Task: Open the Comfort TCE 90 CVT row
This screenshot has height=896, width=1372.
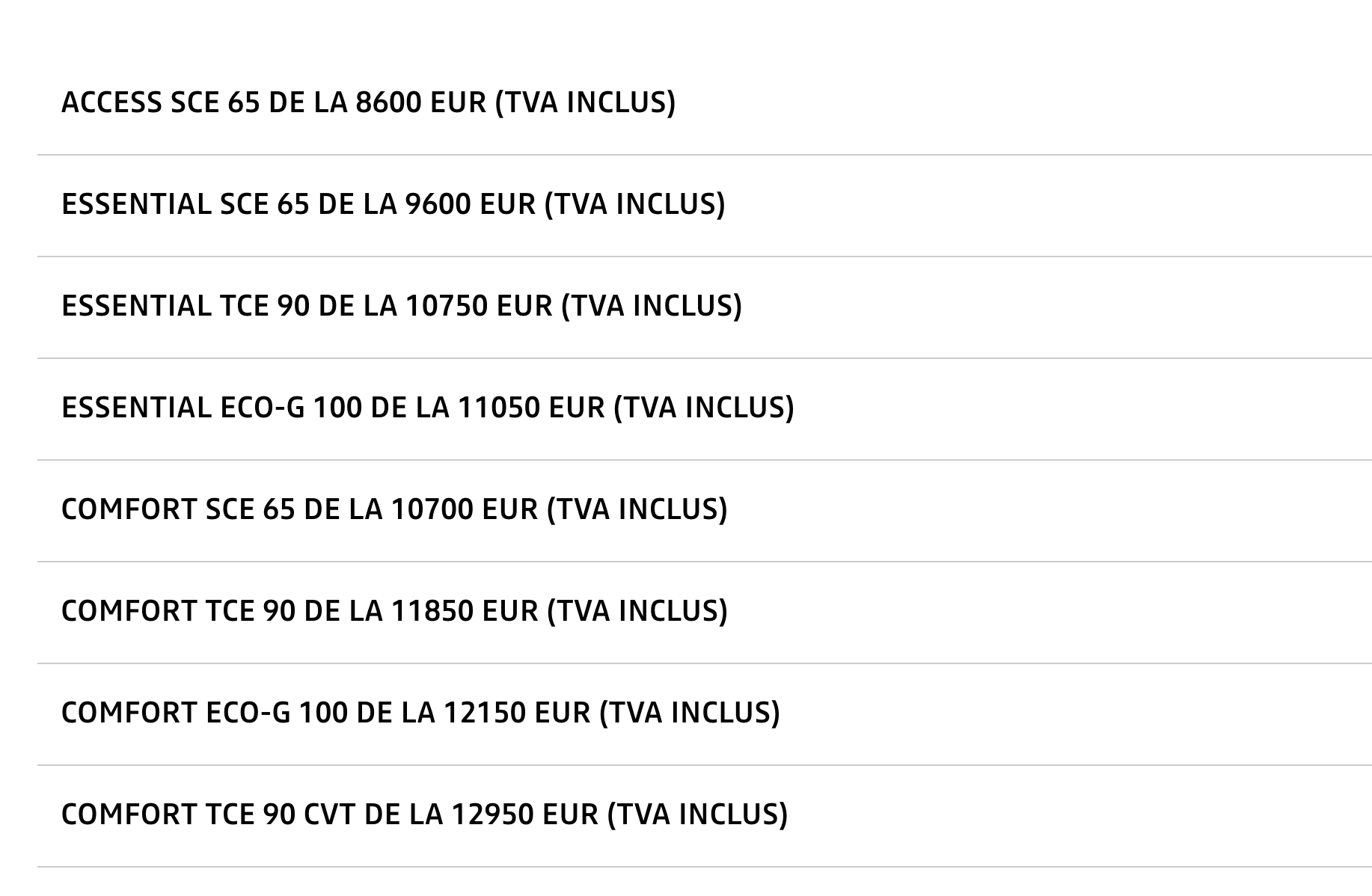Action: [424, 814]
